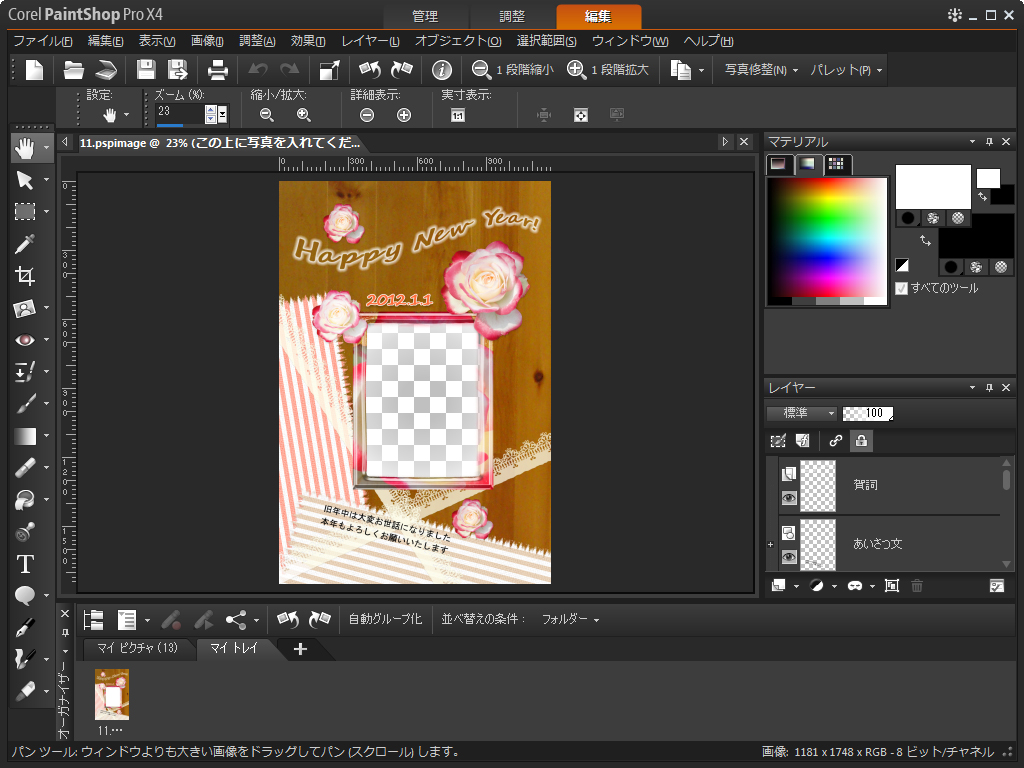
Task: Select the Gradient/Flood Fill tool
Action: click(25, 435)
